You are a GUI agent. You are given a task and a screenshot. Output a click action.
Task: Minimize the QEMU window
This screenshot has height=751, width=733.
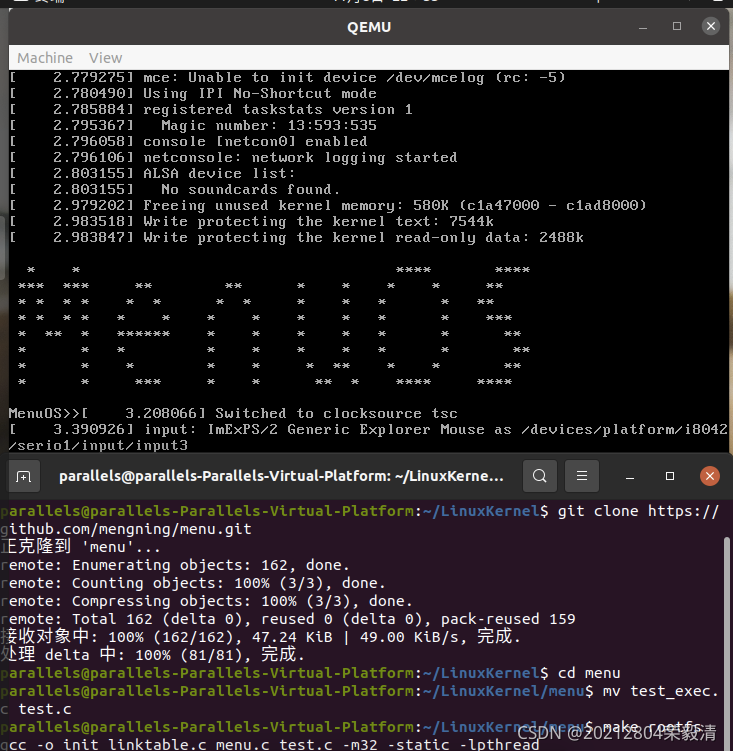[x=643, y=27]
